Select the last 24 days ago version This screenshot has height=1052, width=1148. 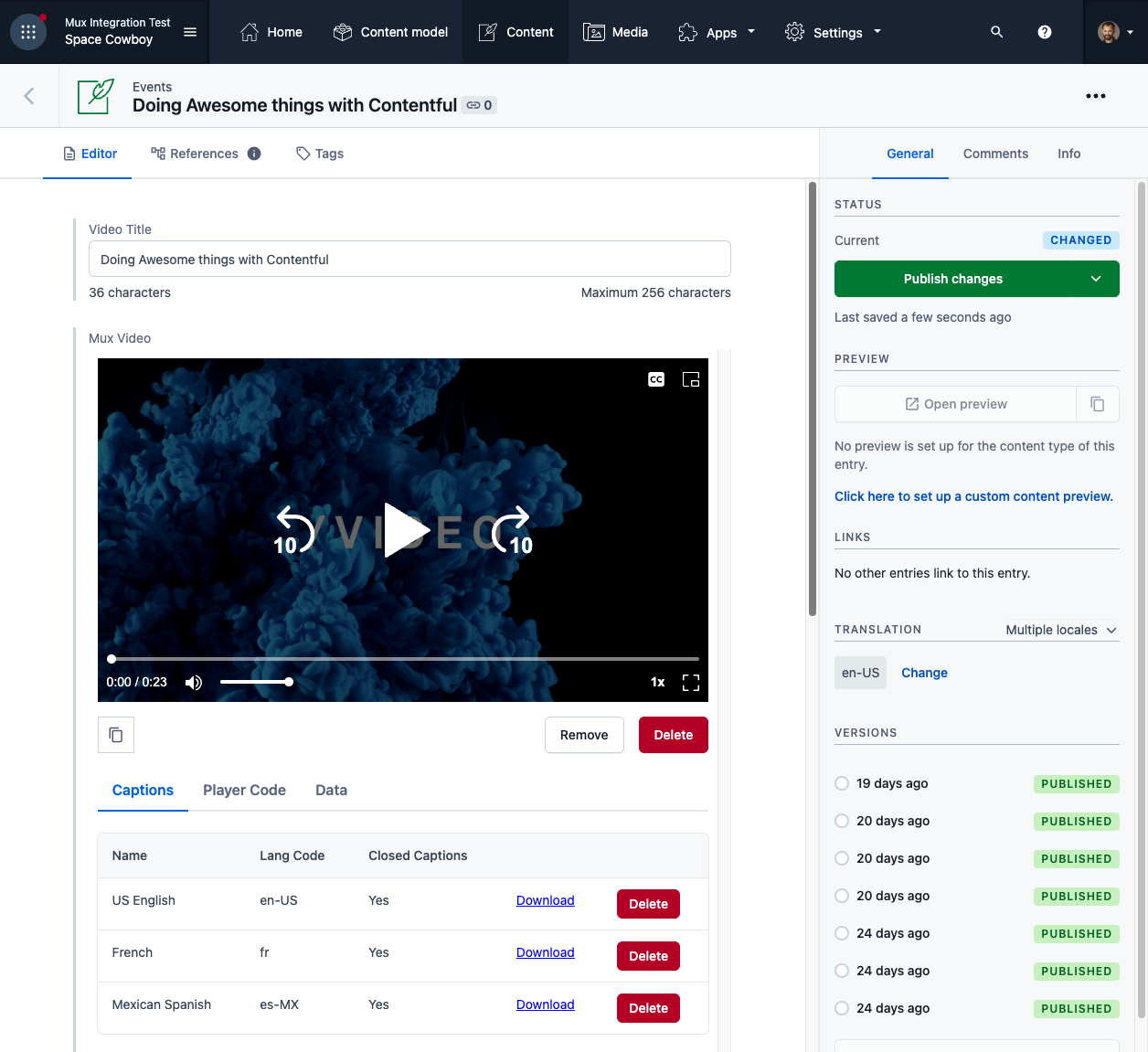click(842, 1008)
